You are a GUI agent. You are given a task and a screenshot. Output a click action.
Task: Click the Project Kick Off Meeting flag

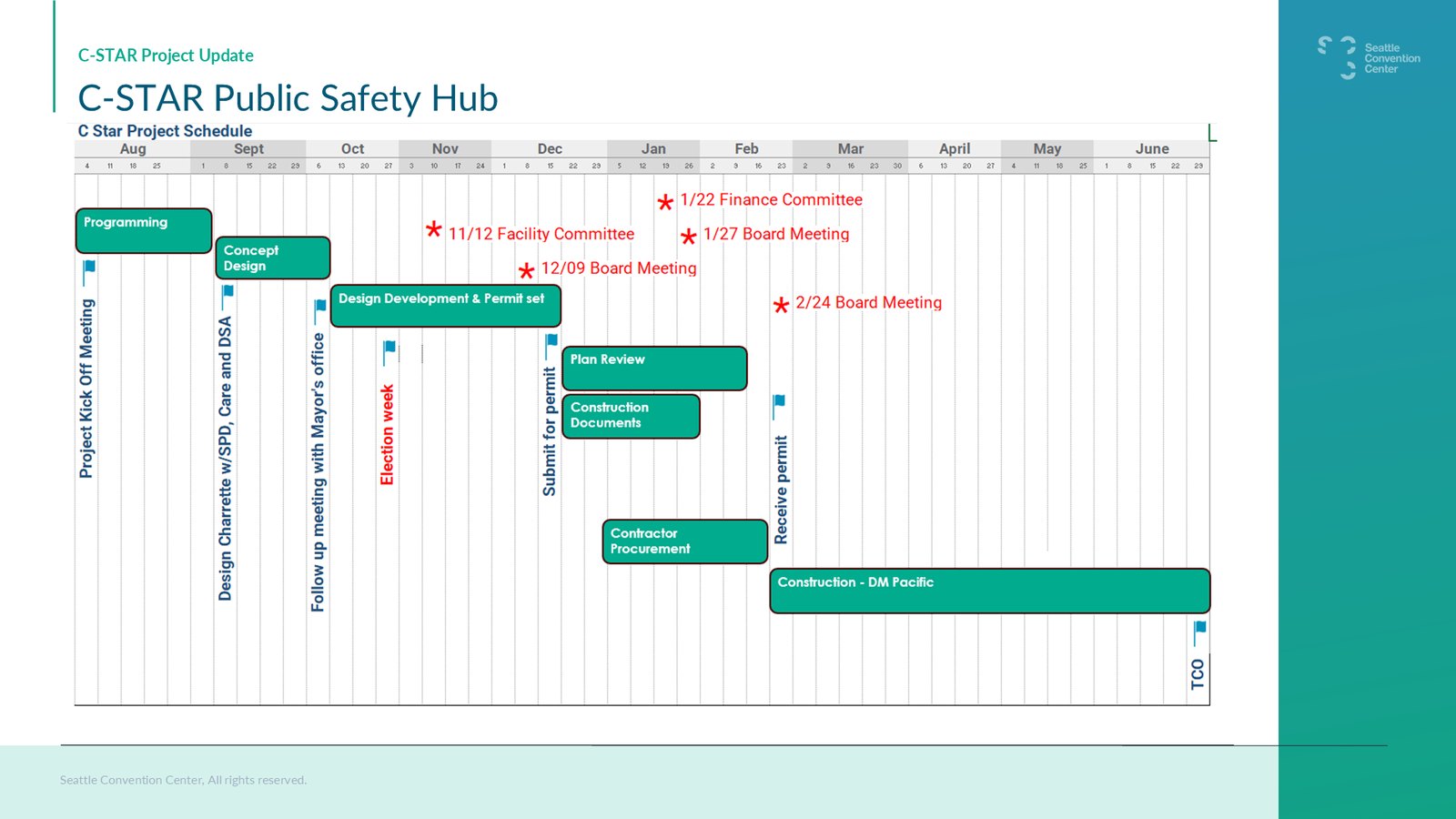[89, 271]
